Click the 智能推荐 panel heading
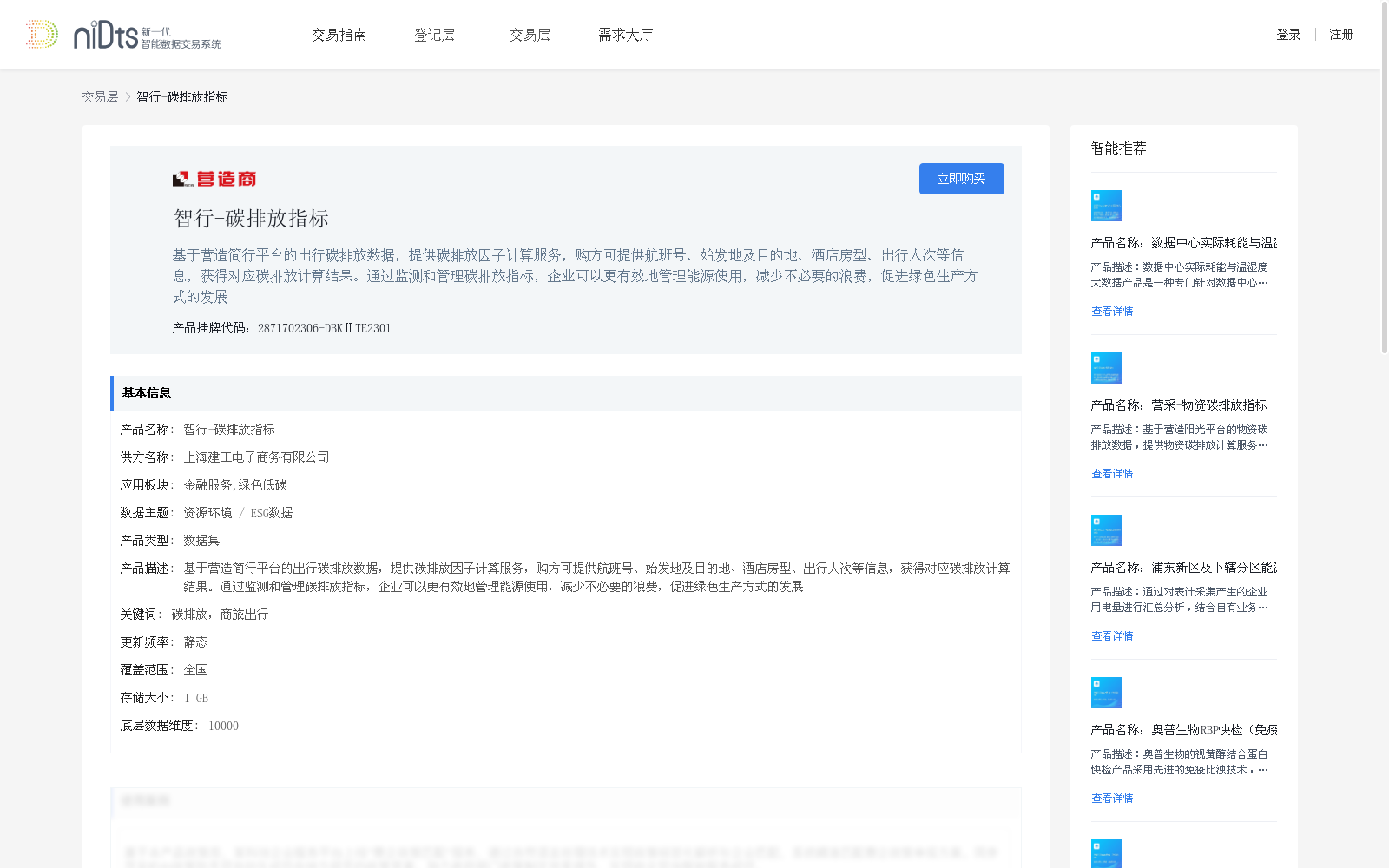Viewport: 1389px width, 868px height. pos(1119,149)
